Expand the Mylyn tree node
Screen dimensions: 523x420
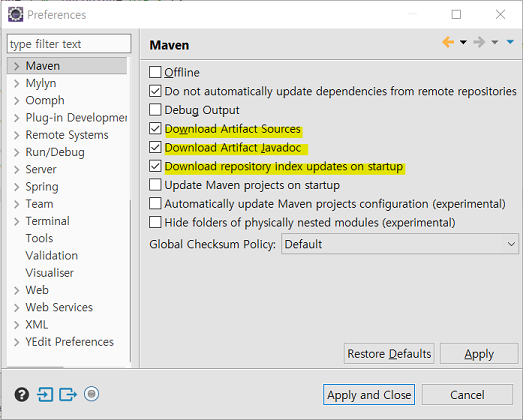17,83
